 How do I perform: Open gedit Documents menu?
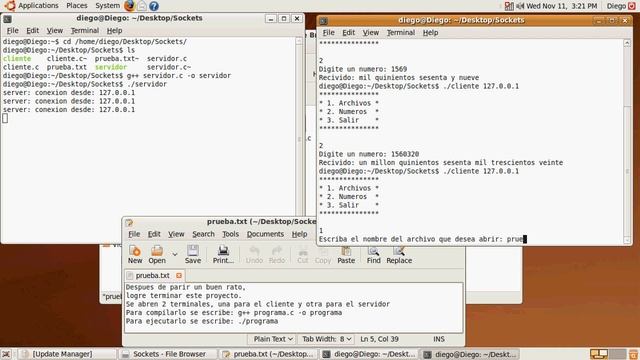point(265,234)
